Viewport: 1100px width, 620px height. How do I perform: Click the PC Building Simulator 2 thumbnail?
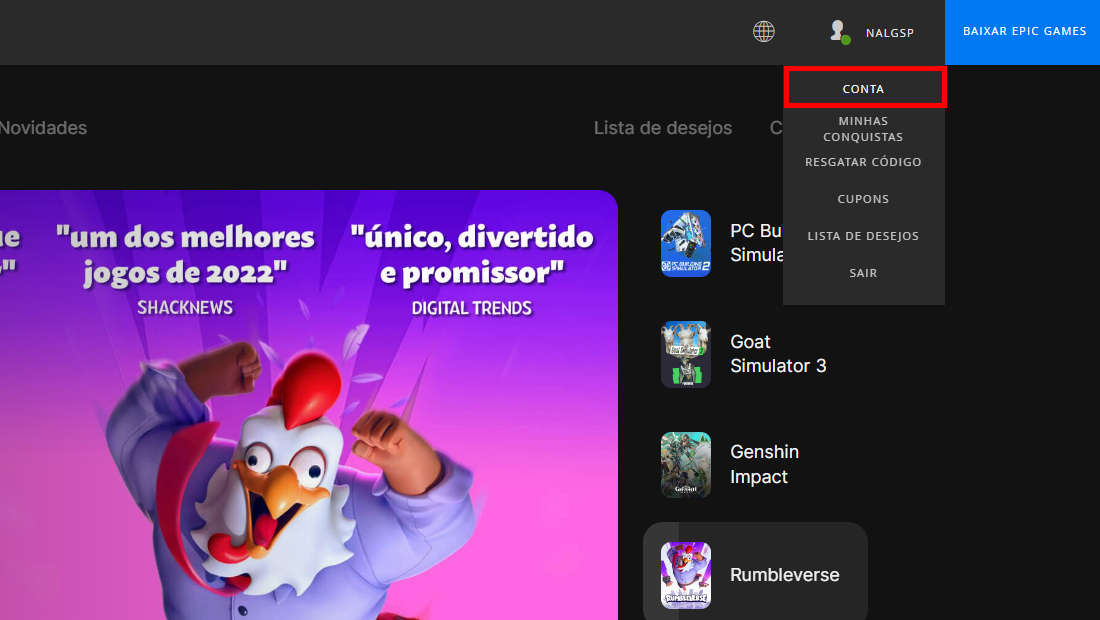click(x=686, y=243)
